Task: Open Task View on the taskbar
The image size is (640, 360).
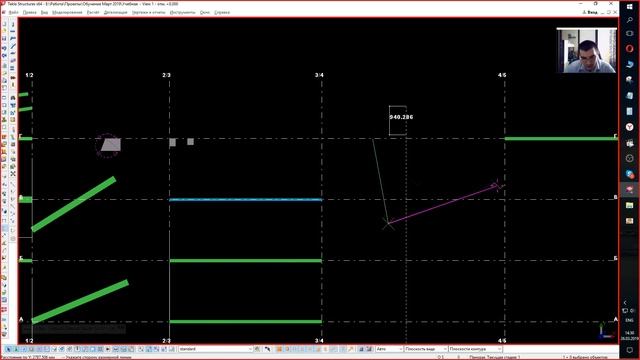Action: tap(629, 33)
